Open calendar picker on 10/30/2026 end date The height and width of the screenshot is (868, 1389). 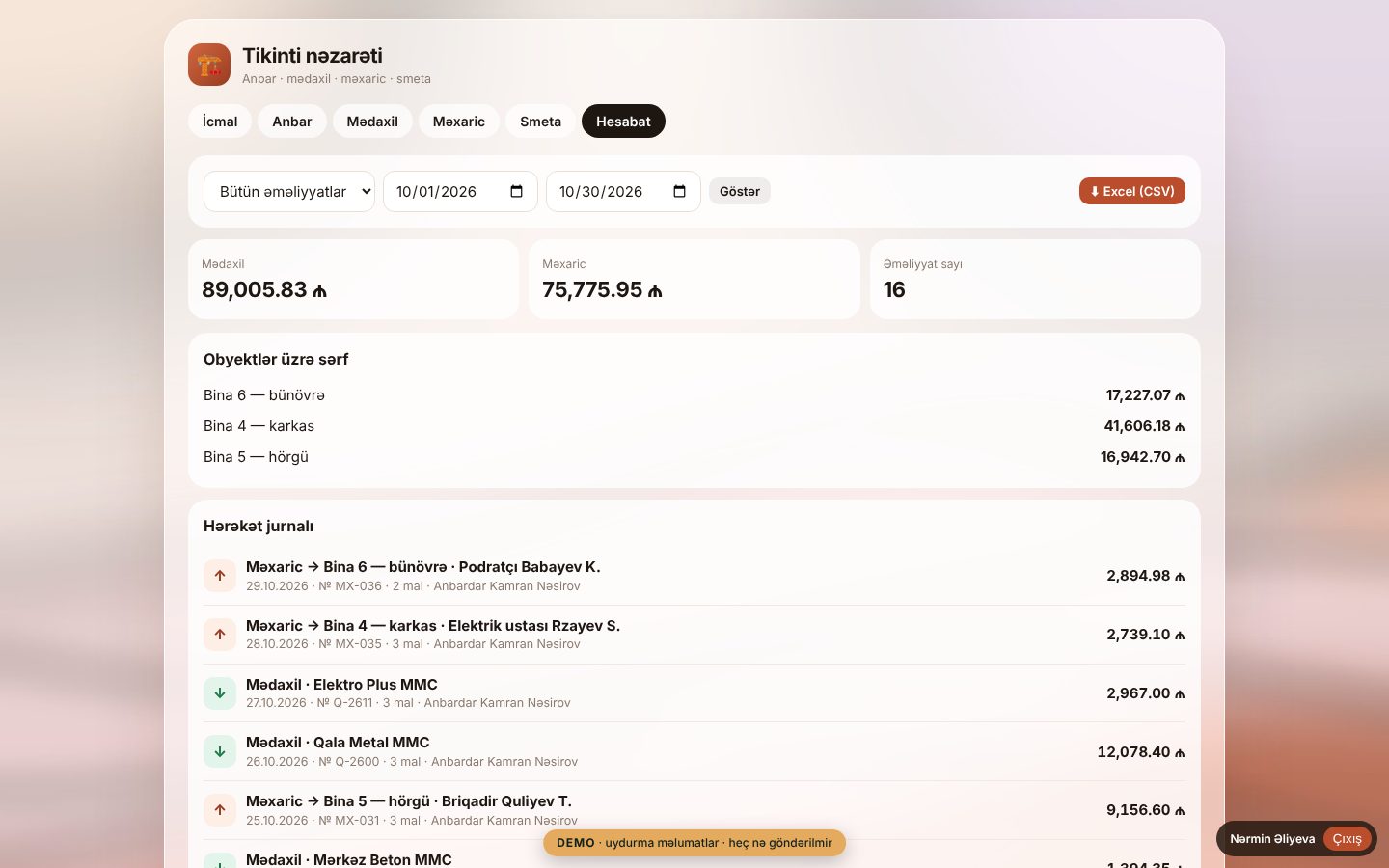[x=679, y=191]
